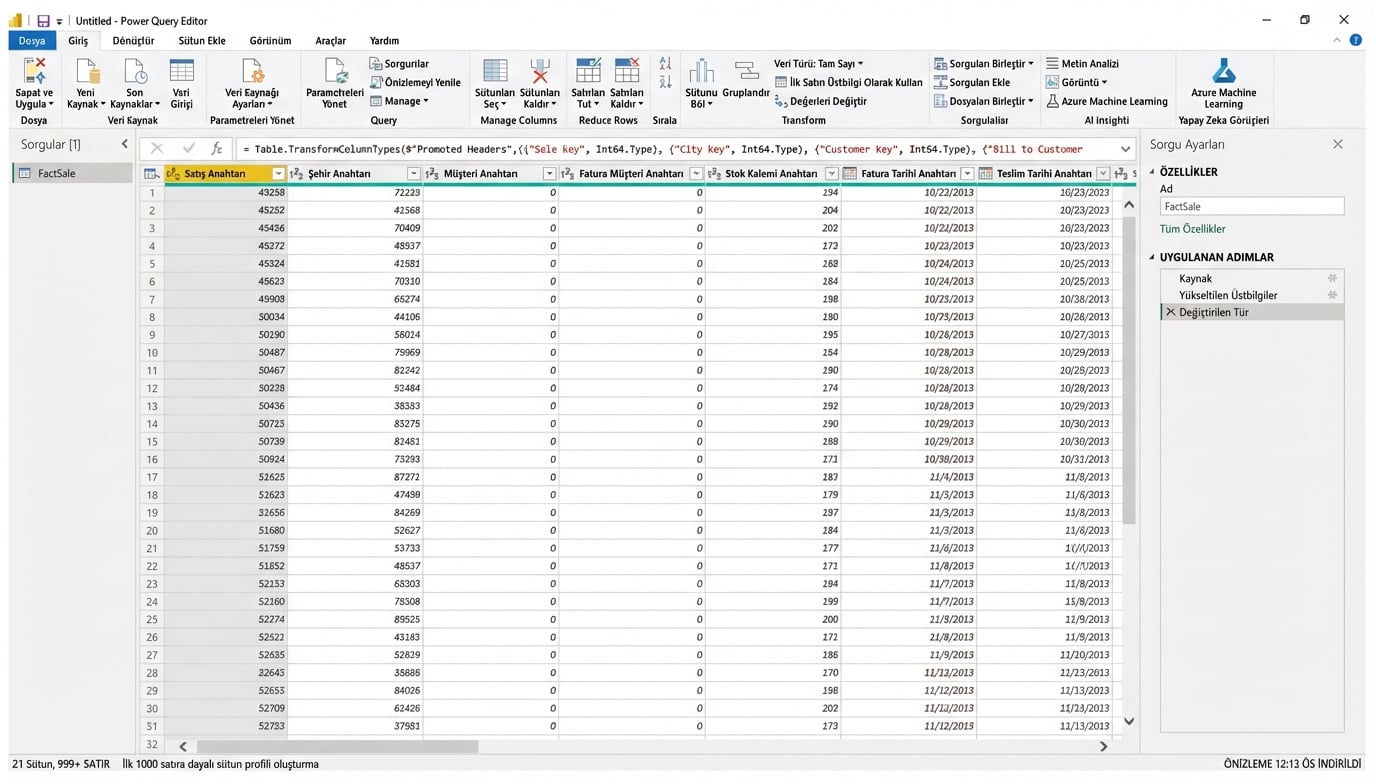
Task: Open Veri Türü: Tam Sayı dropdown
Action: [x=818, y=63]
